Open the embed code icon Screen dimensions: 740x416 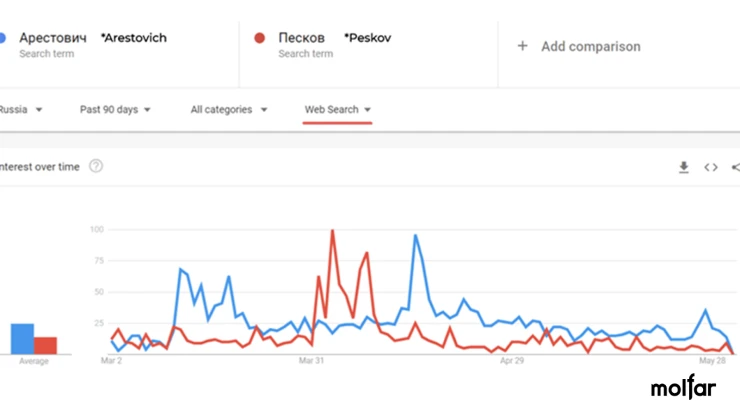coord(711,167)
